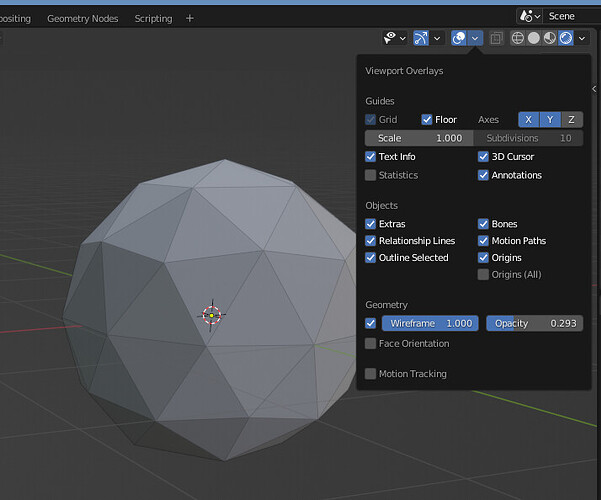The height and width of the screenshot is (500, 601).
Task: Uncheck the Extras checkbox
Action: [370, 224]
